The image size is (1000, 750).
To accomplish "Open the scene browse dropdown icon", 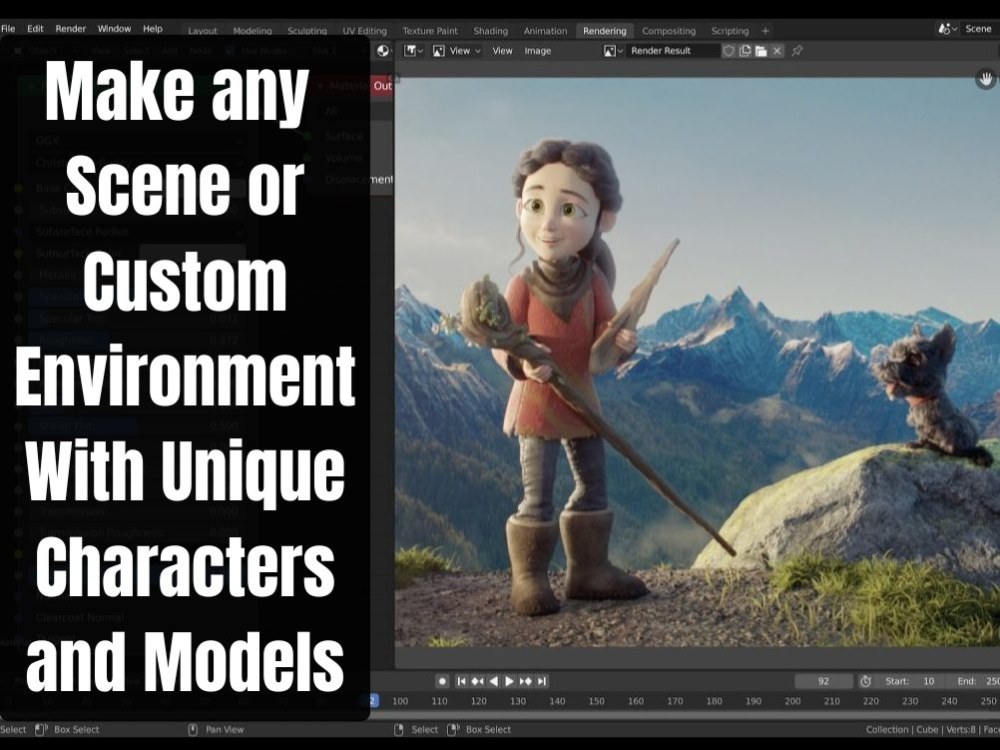I will pyautogui.click(x=947, y=29).
